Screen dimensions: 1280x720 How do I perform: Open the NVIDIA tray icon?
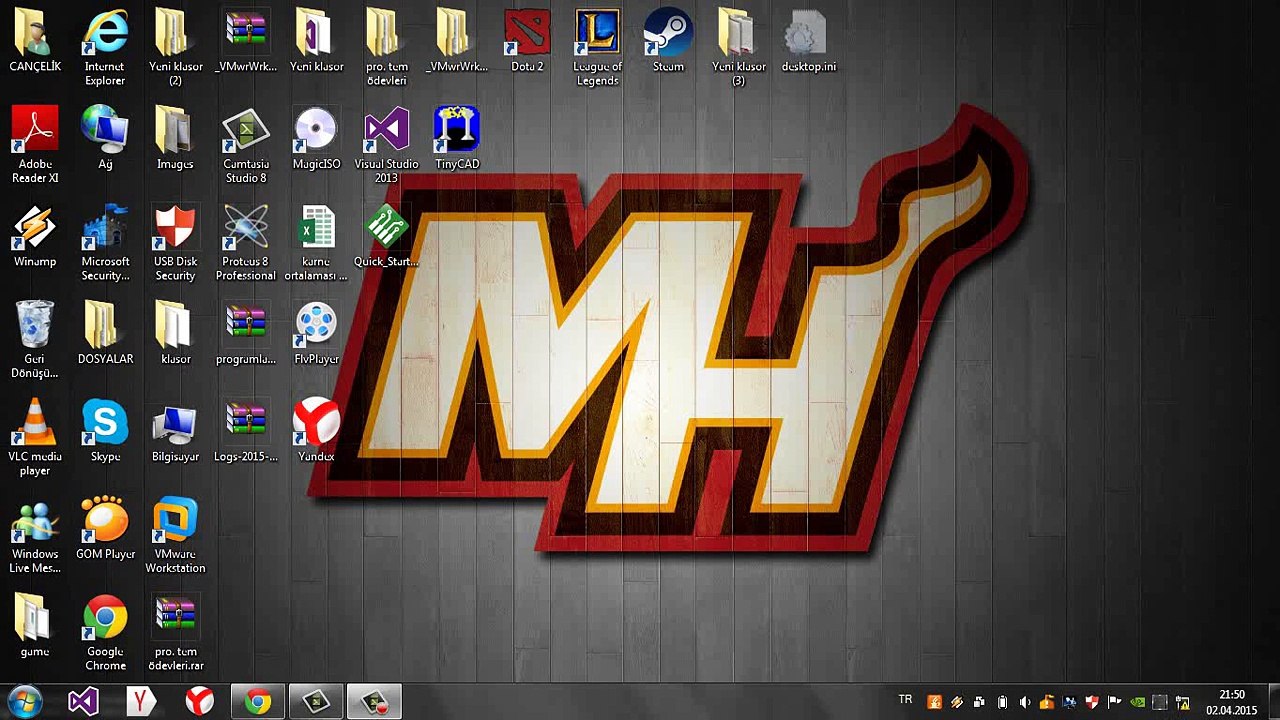pos(1136,702)
